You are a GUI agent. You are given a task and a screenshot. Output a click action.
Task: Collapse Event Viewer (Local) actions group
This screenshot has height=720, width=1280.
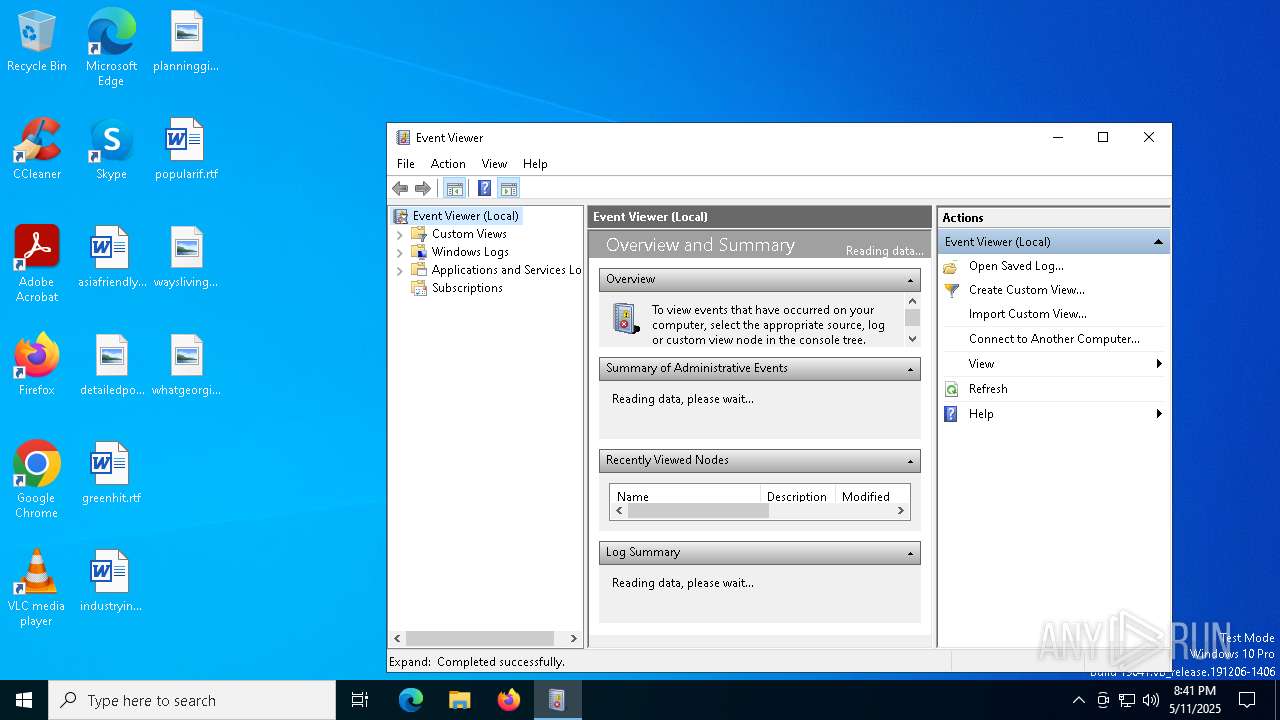[x=1158, y=242]
